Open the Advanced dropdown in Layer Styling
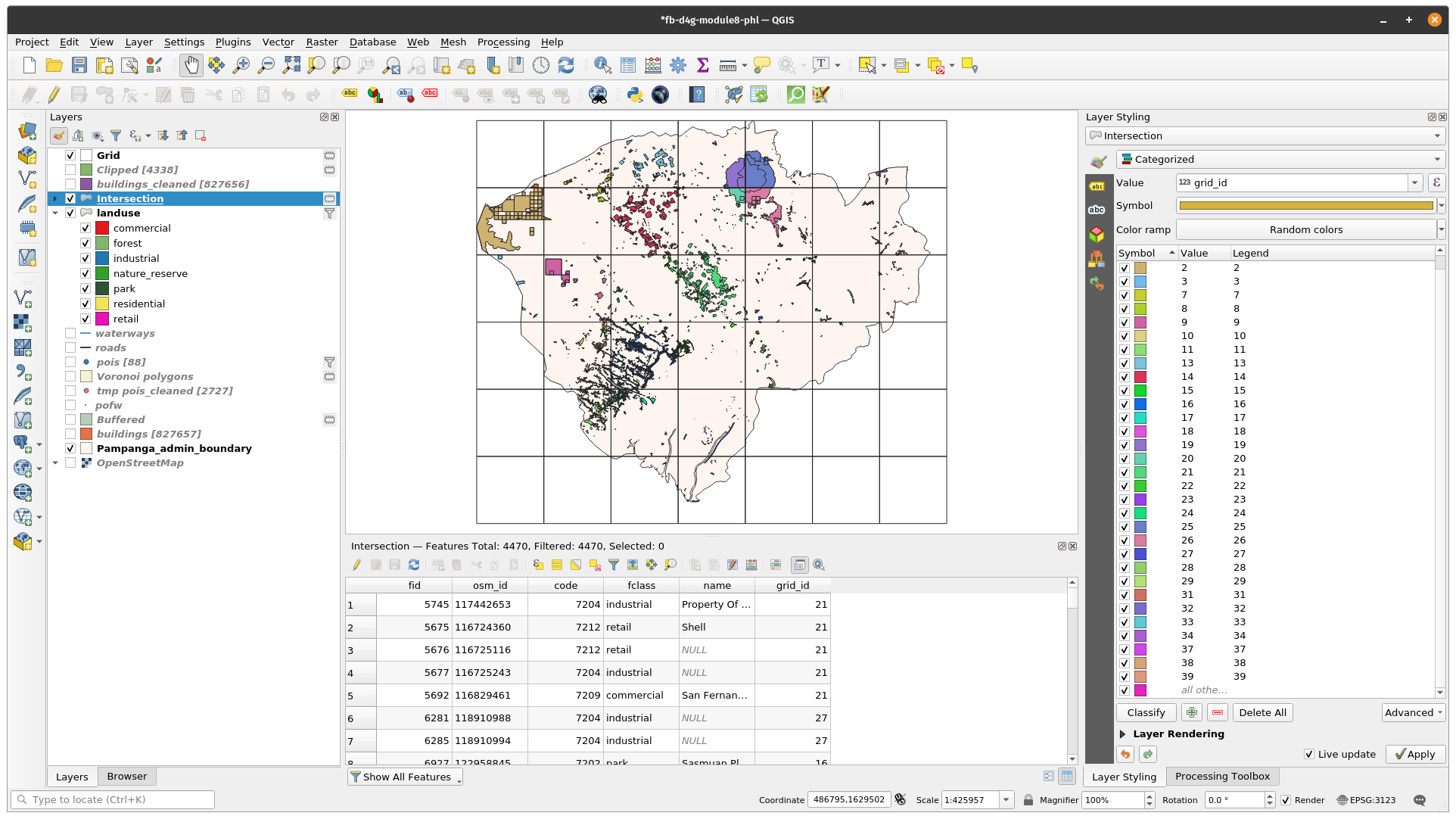Screen dimensions: 1456x819 tap(1412, 712)
